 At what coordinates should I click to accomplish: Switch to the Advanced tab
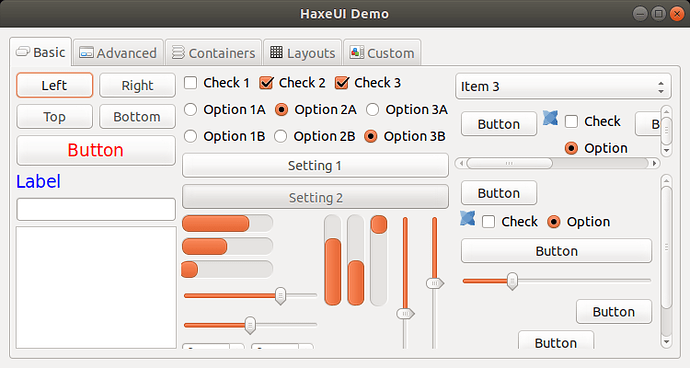tap(118, 53)
